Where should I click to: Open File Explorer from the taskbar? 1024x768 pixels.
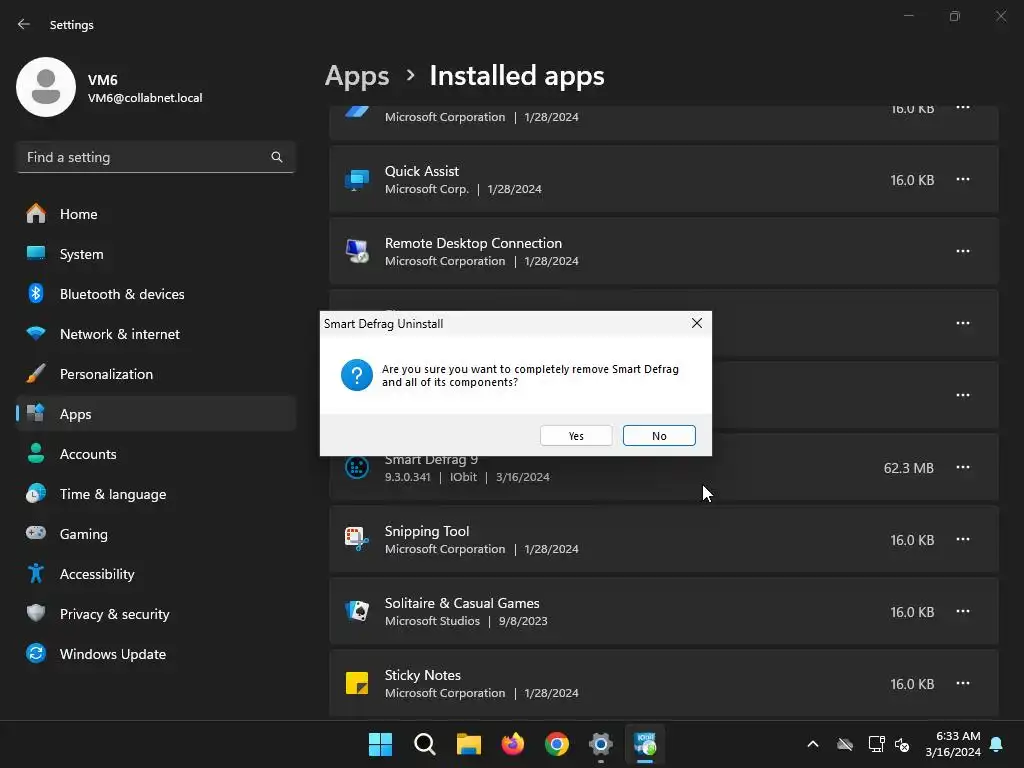click(x=468, y=744)
